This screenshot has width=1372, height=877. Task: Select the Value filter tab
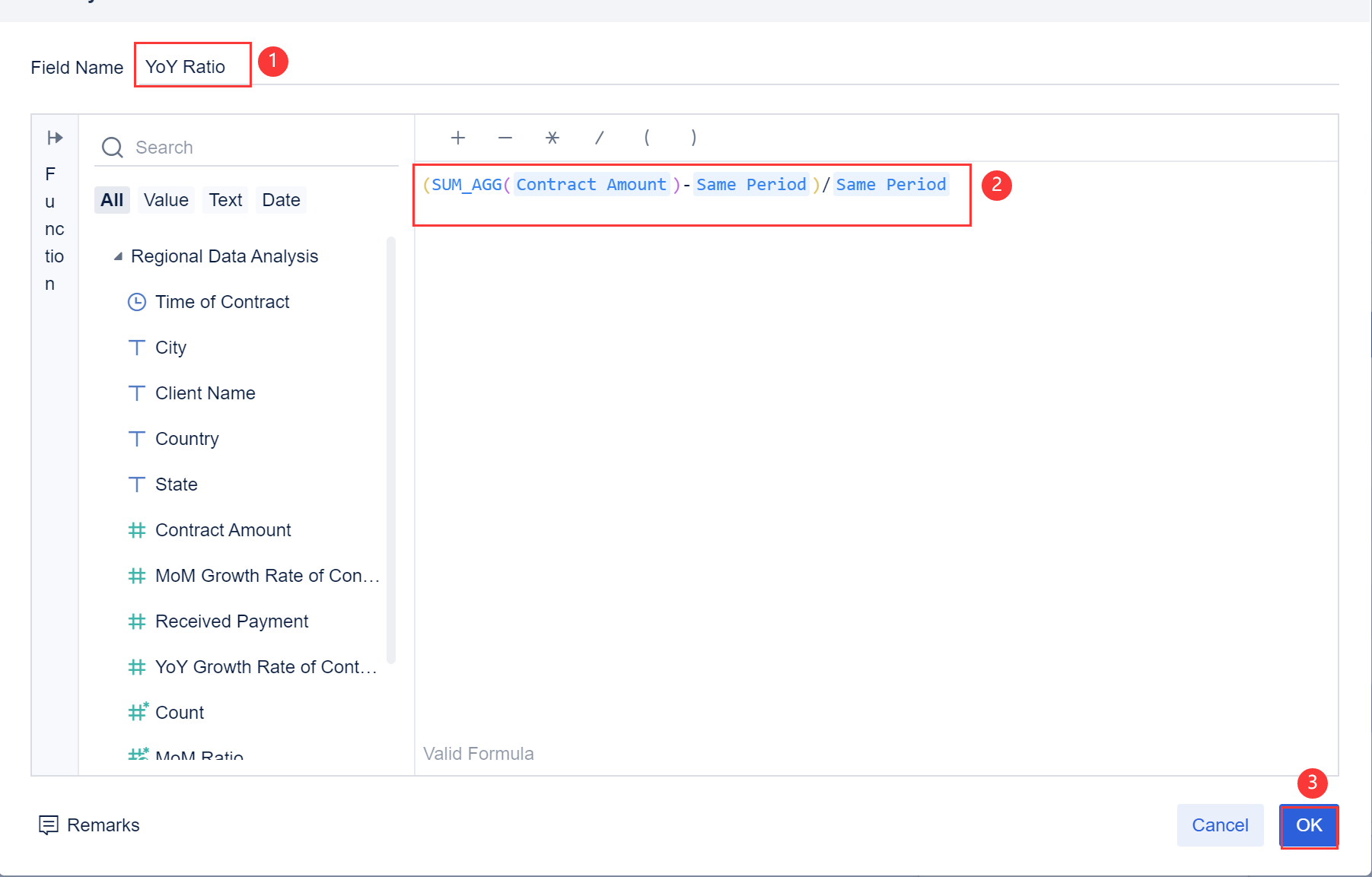point(165,199)
